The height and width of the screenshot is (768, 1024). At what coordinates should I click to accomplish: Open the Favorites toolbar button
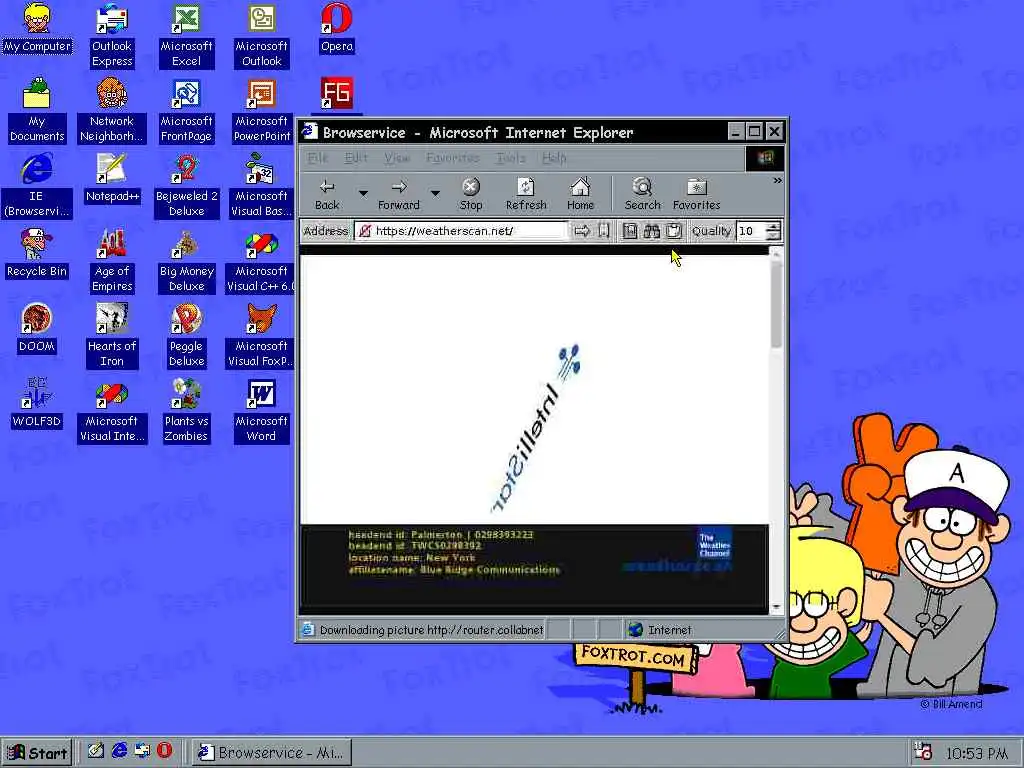696,195
